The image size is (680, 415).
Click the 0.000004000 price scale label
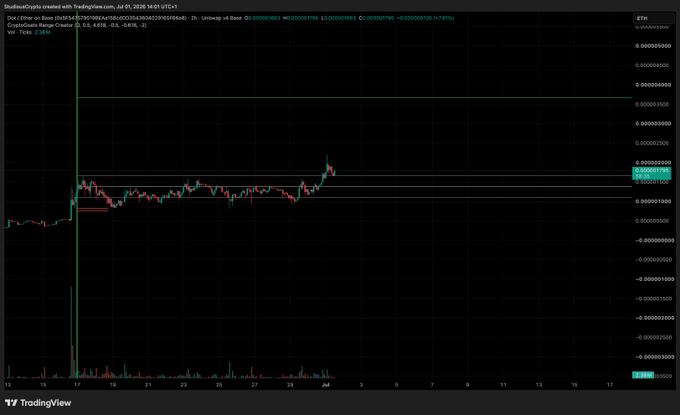(x=653, y=85)
